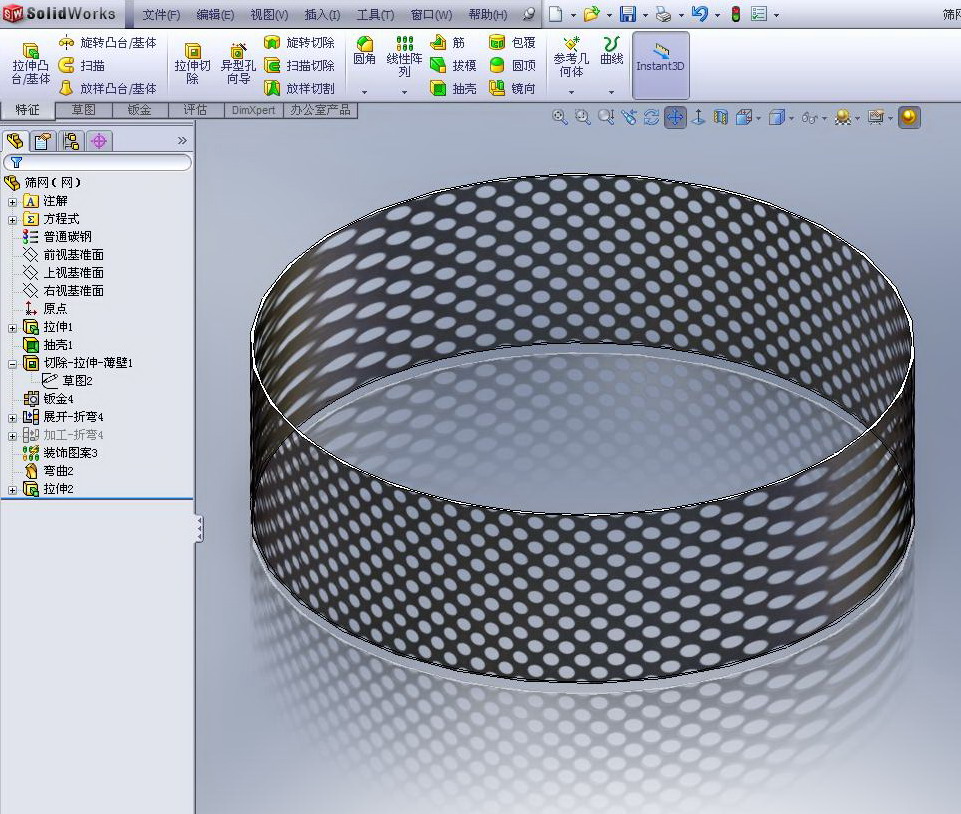Select the 旋转切除 revolved cut tool
This screenshot has height=814, width=961.
click(x=299, y=43)
